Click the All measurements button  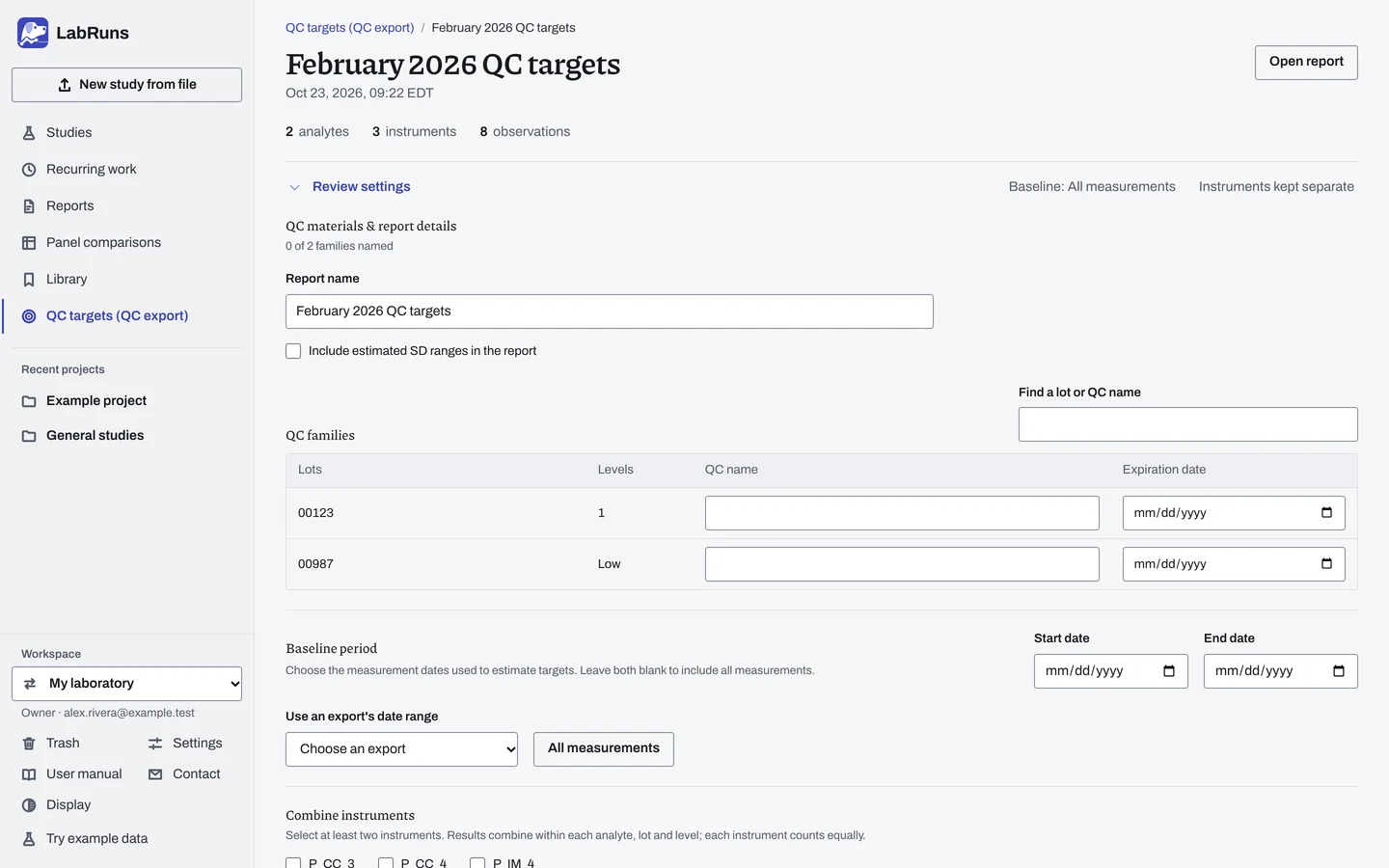[604, 749]
